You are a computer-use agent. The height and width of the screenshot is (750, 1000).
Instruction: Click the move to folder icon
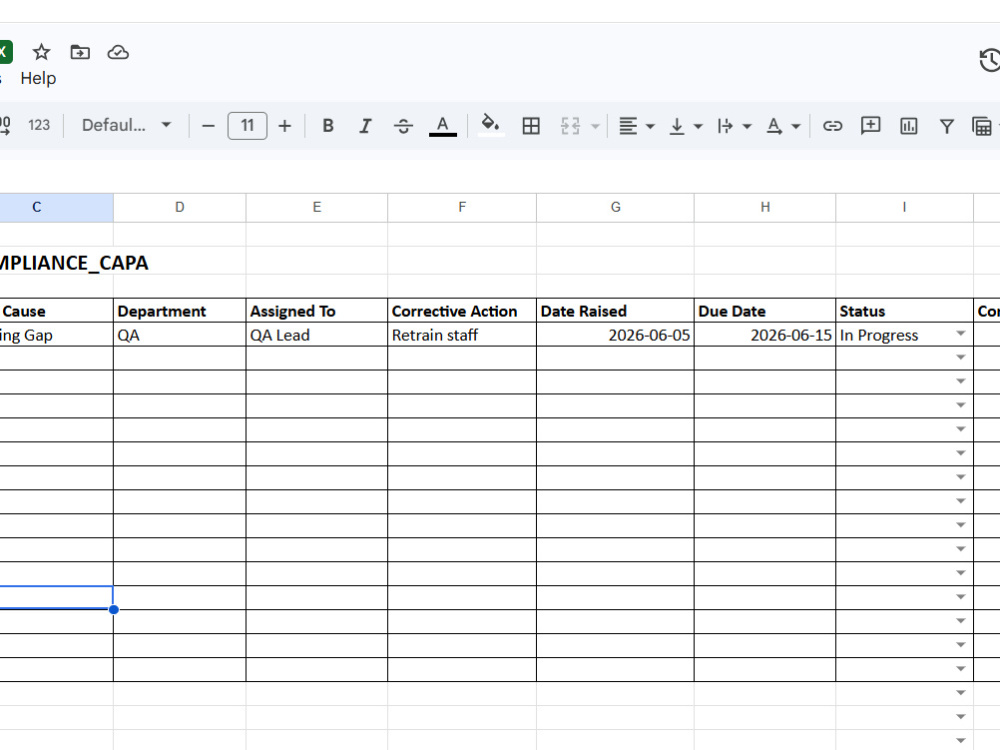click(80, 52)
